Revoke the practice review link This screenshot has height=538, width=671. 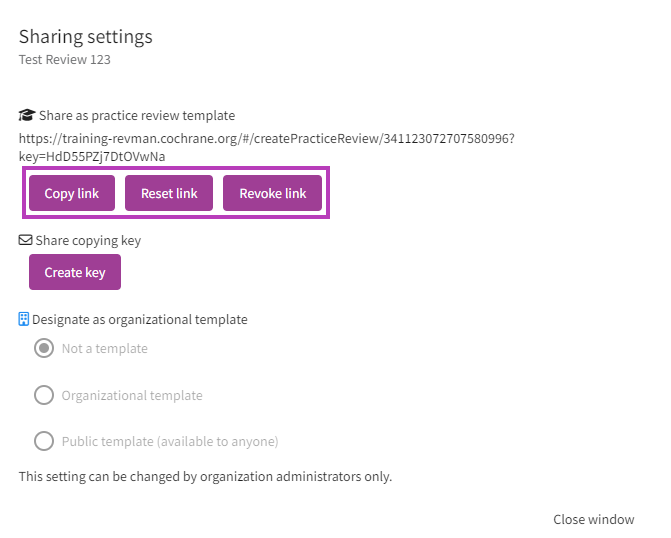click(x=272, y=193)
